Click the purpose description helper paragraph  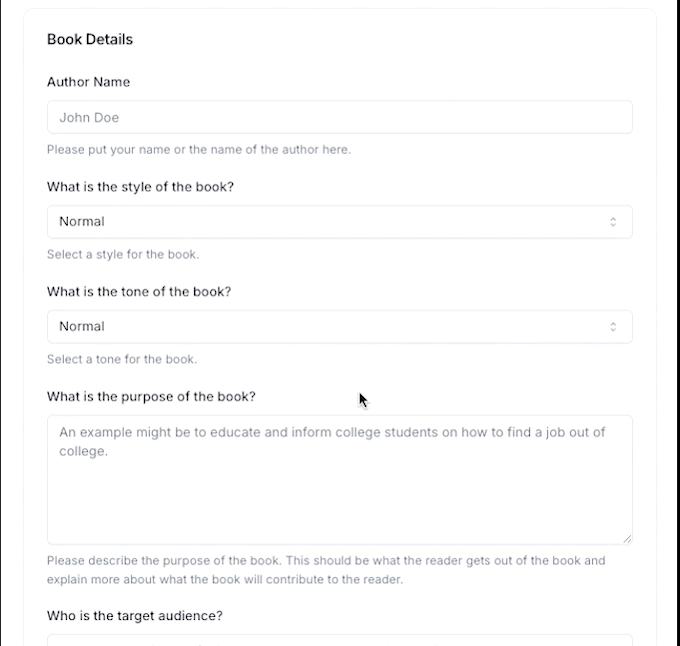point(326,570)
